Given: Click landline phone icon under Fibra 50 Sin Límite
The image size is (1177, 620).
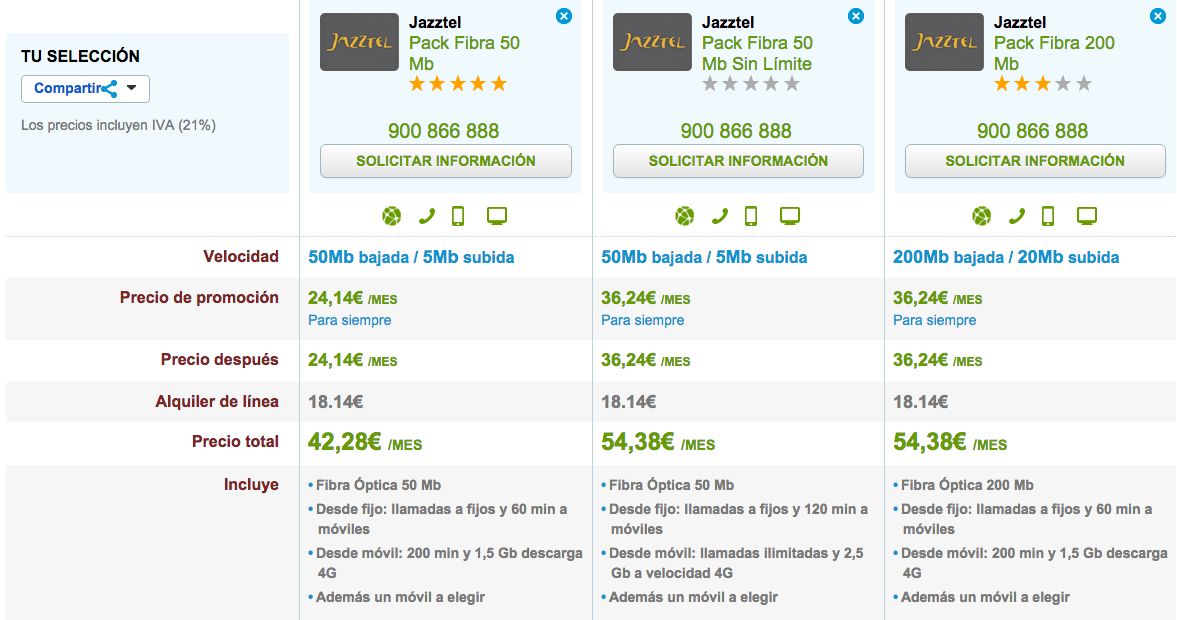Looking at the screenshot, I should (x=719, y=216).
